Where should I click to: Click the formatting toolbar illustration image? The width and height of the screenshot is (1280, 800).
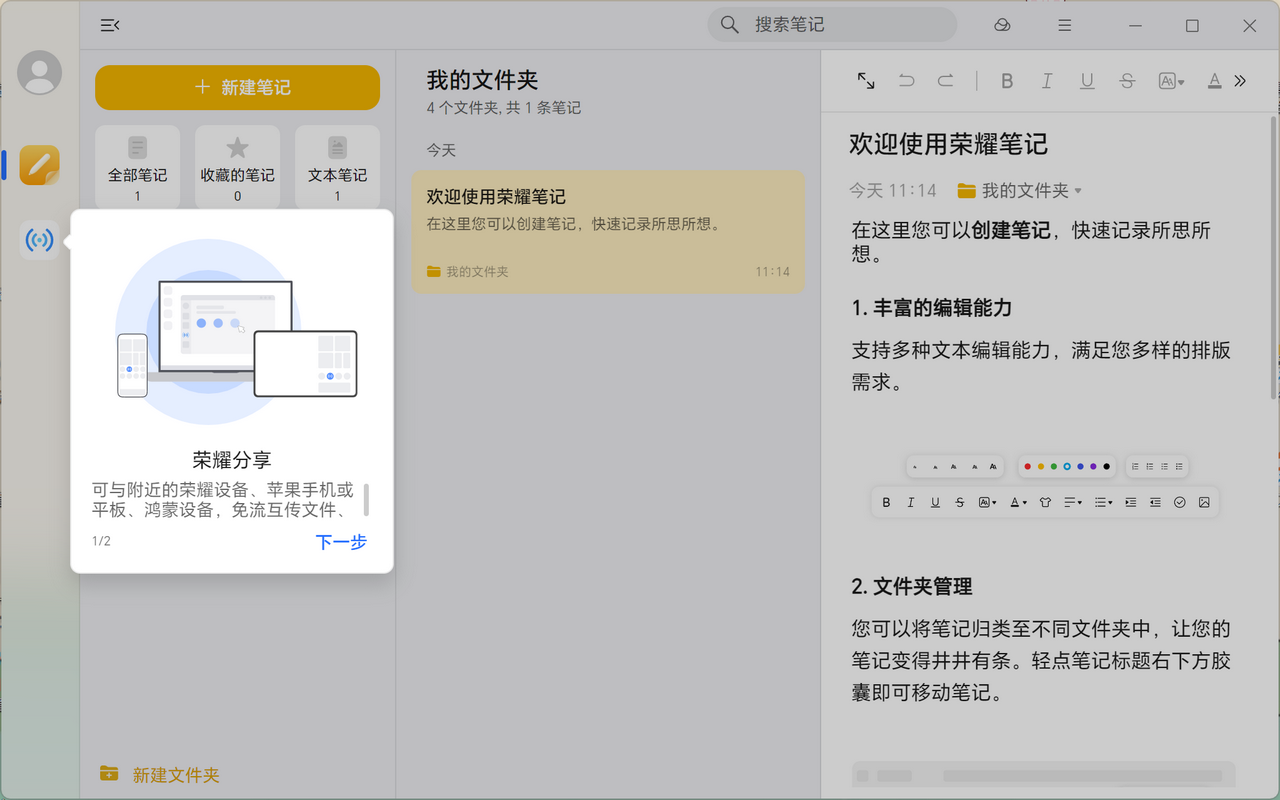[x=1046, y=485]
